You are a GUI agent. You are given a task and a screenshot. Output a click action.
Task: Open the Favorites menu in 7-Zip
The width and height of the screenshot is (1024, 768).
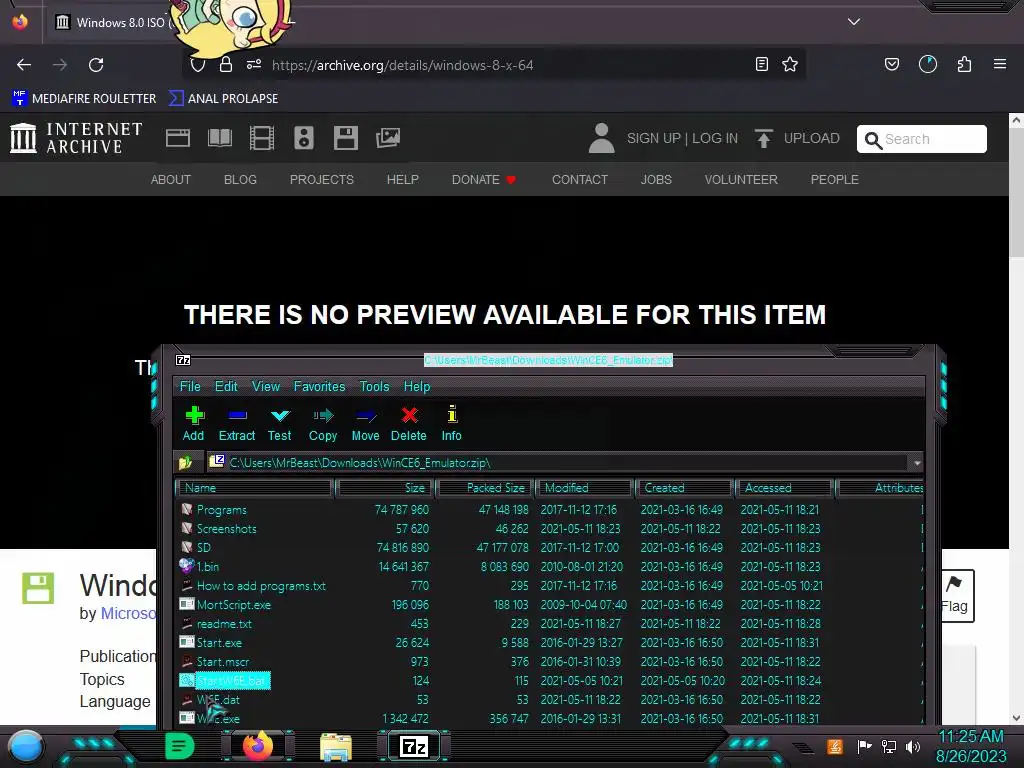tap(319, 386)
